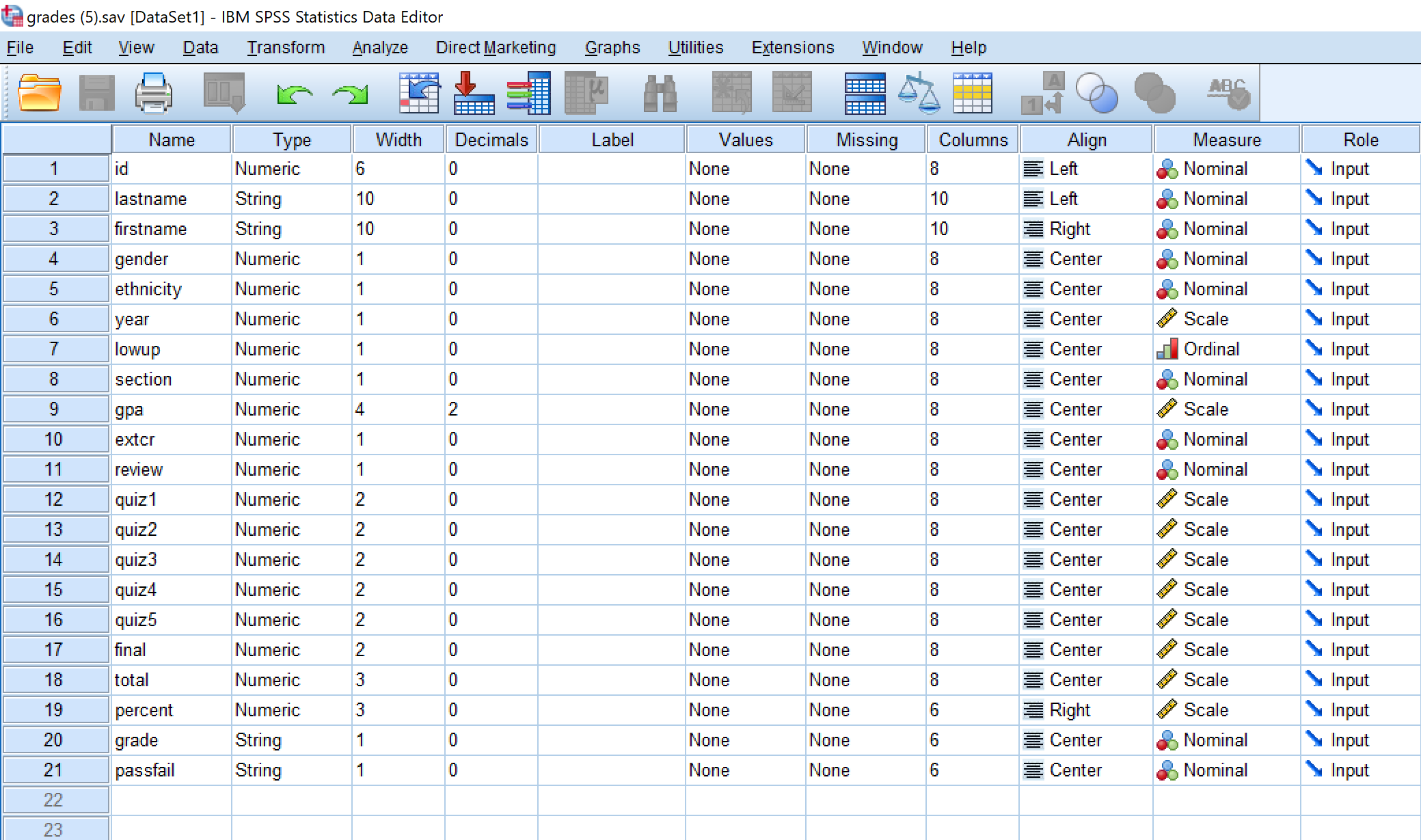Open the Graphs menu
1421x840 pixels.
click(612, 47)
